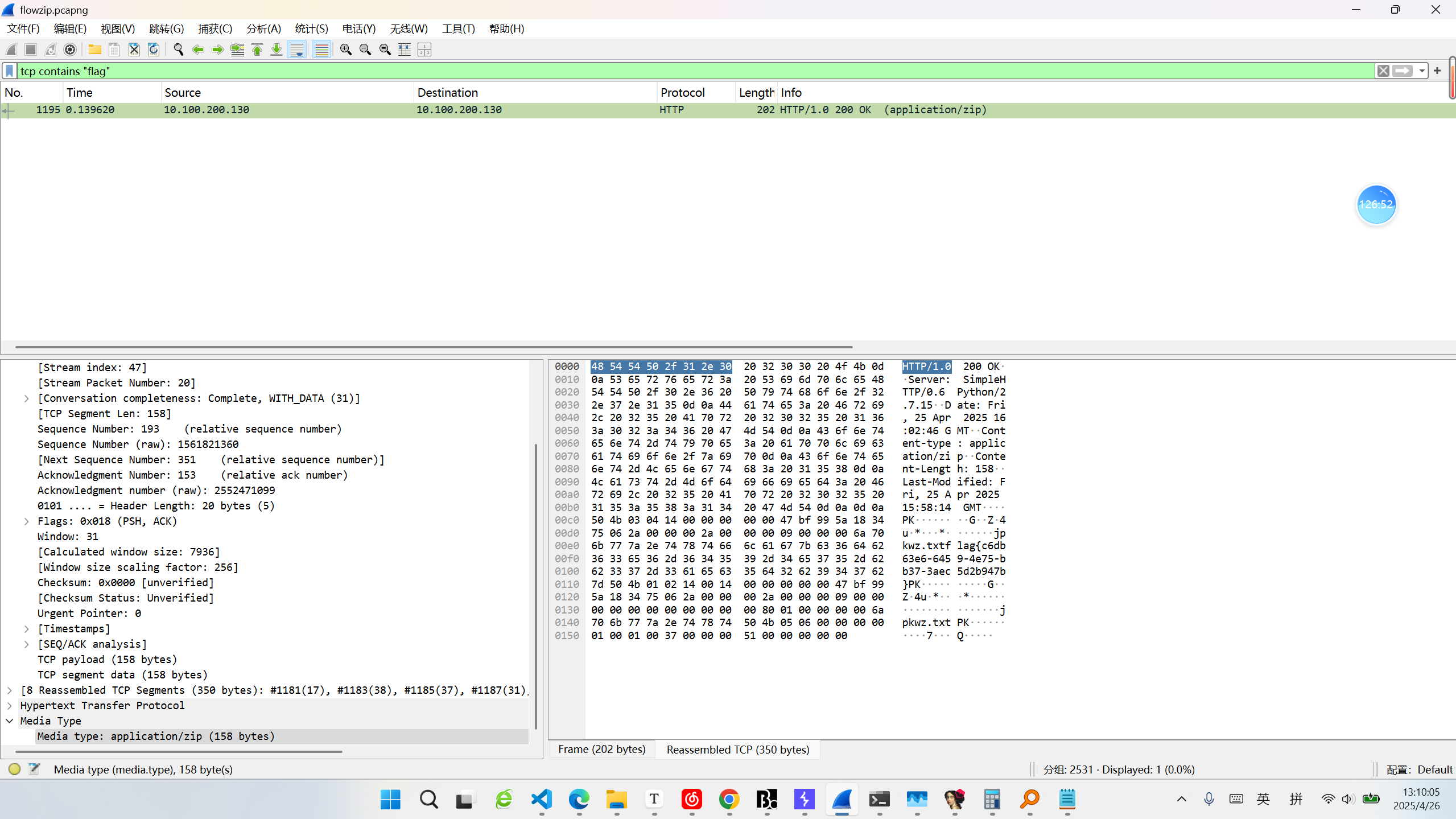Expand Hypertext Transfer Protocol tree node

click(10, 705)
